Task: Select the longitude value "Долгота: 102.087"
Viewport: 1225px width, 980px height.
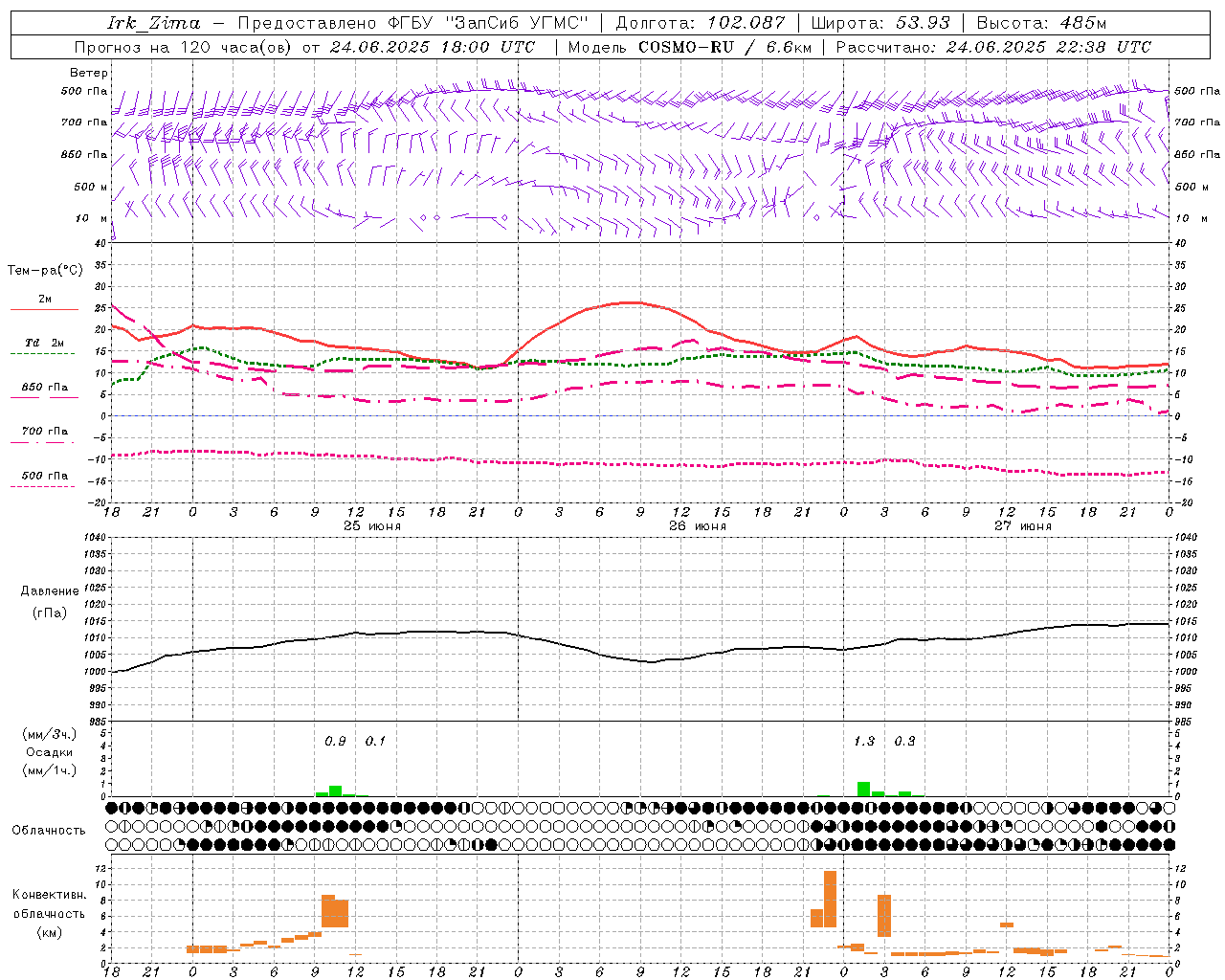Action: click(700, 23)
